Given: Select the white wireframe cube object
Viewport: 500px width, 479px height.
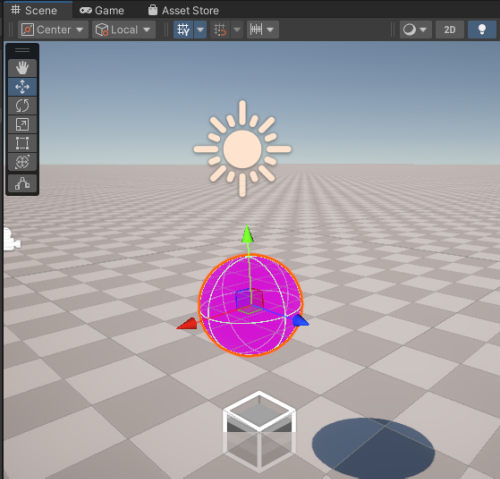Looking at the screenshot, I should (x=259, y=431).
